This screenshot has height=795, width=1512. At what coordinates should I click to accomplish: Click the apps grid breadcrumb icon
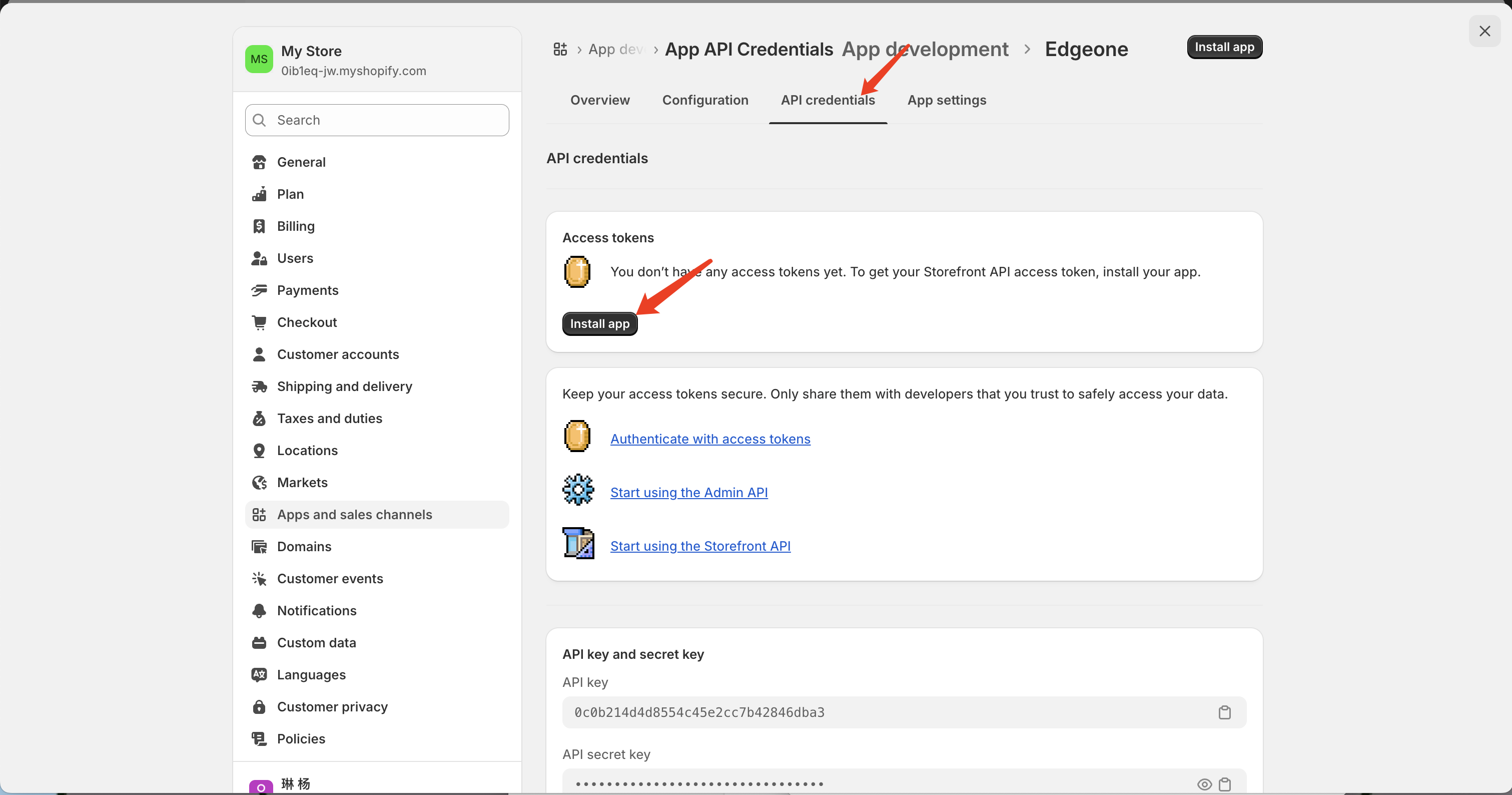560,50
